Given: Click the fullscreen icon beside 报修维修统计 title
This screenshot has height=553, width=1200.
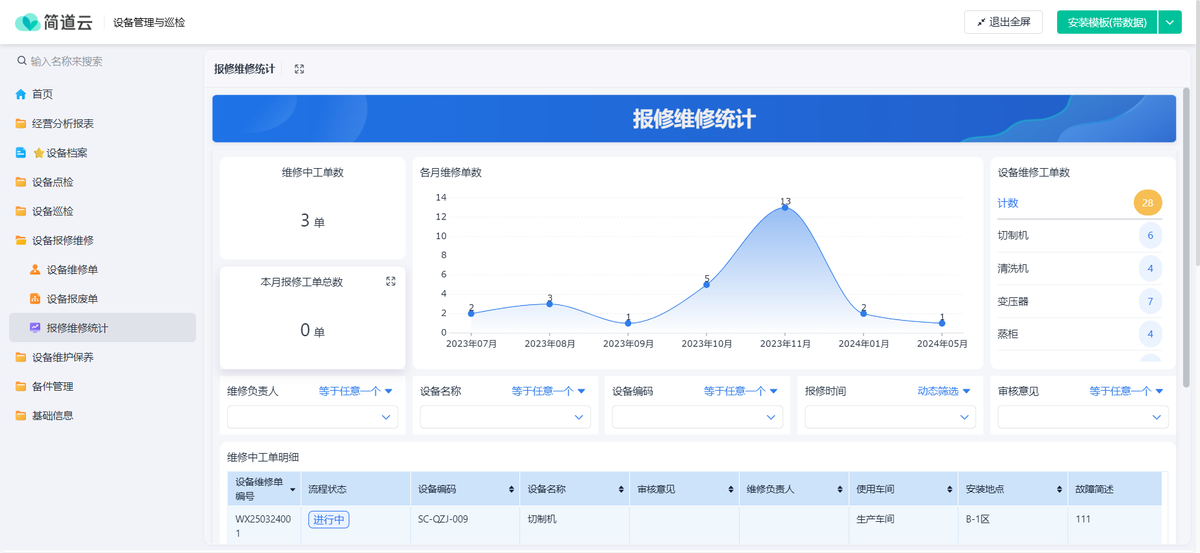Looking at the screenshot, I should pos(299,69).
